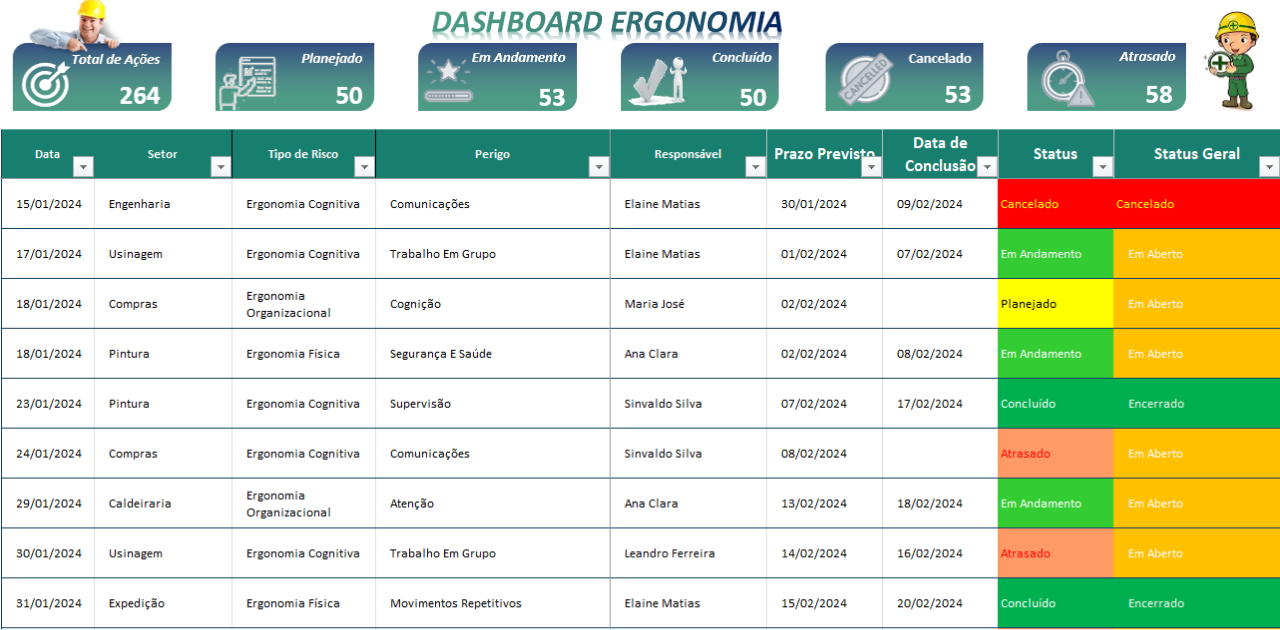Open the Perigo column filter arrow

[x=598, y=167]
